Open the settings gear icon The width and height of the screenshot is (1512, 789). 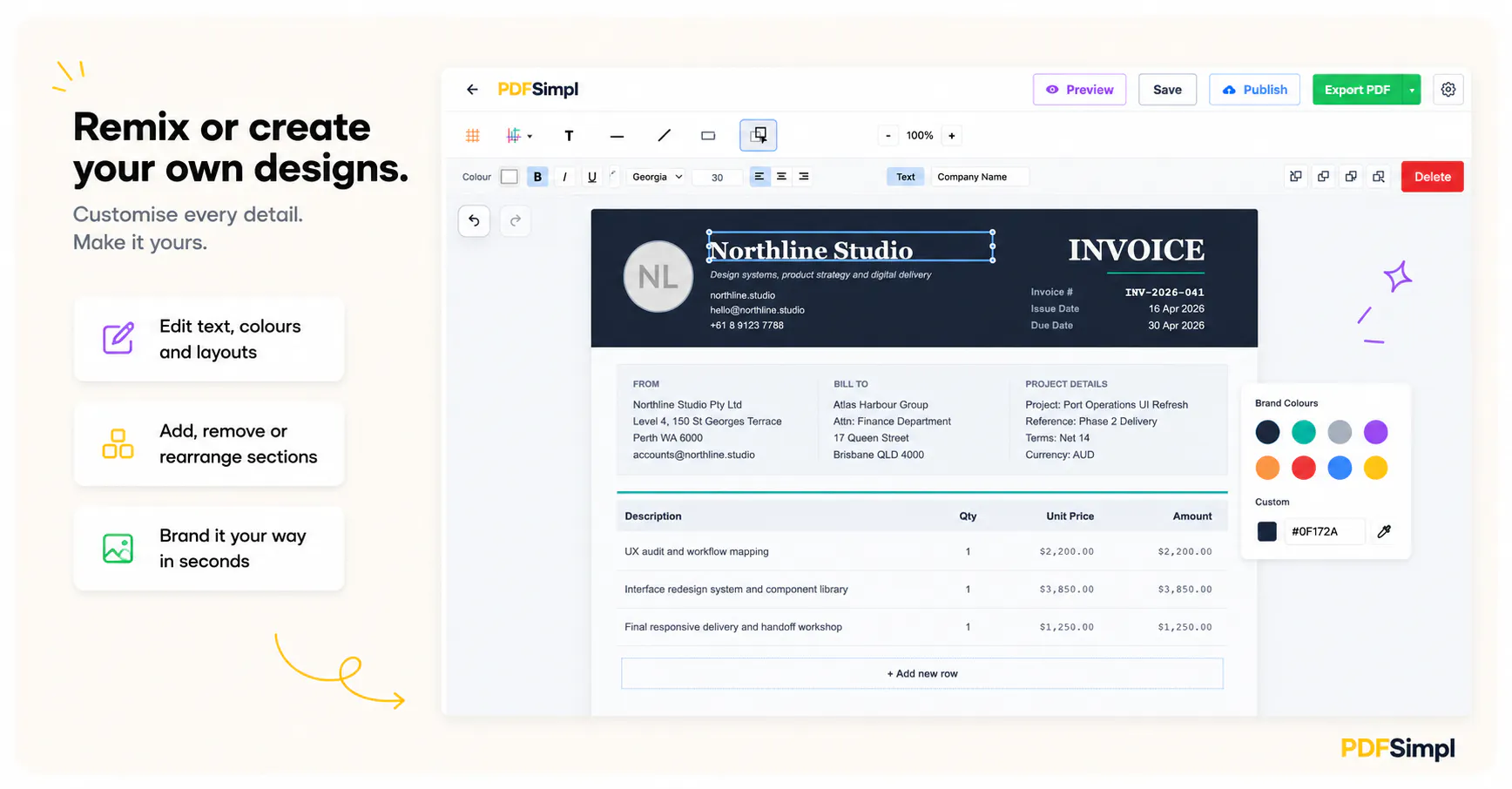pyautogui.click(x=1448, y=90)
